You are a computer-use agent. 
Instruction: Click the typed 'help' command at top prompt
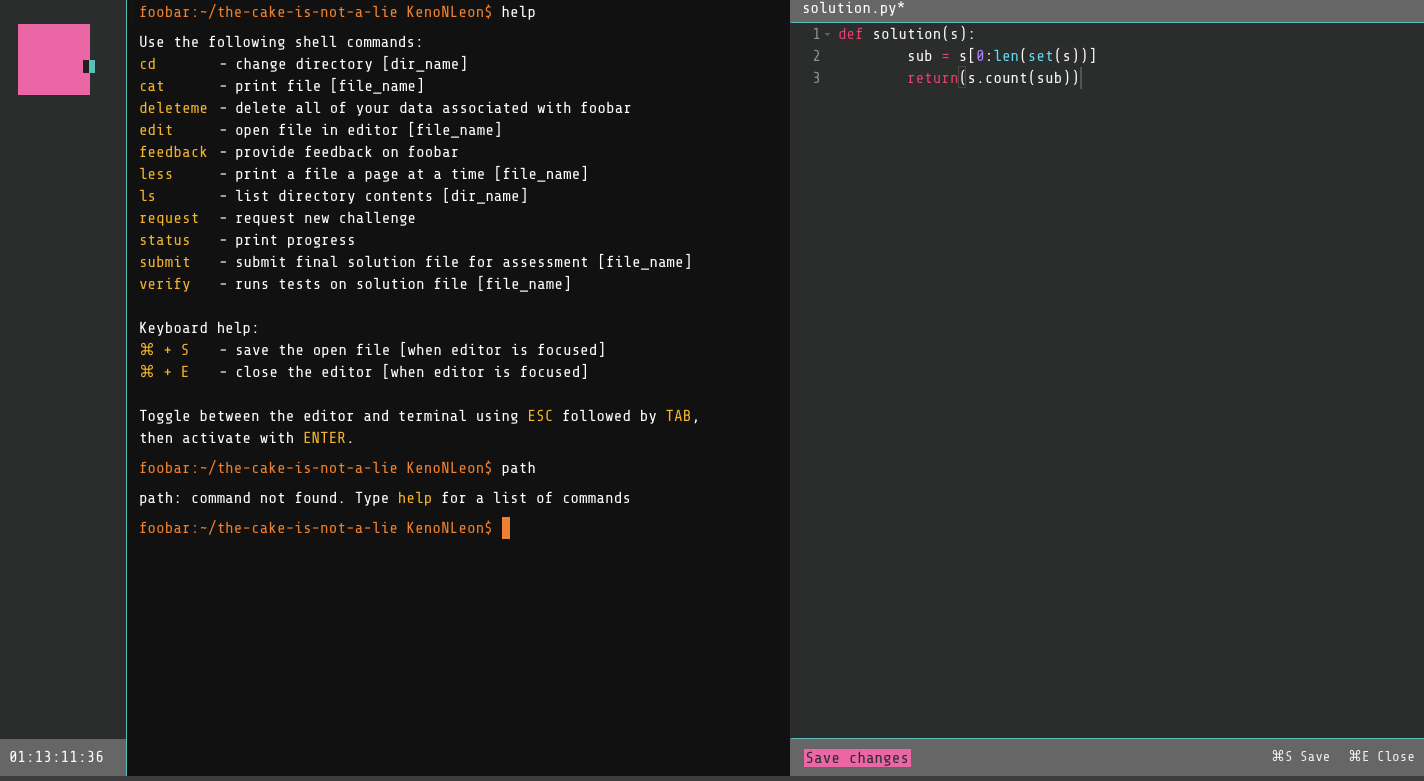[519, 12]
